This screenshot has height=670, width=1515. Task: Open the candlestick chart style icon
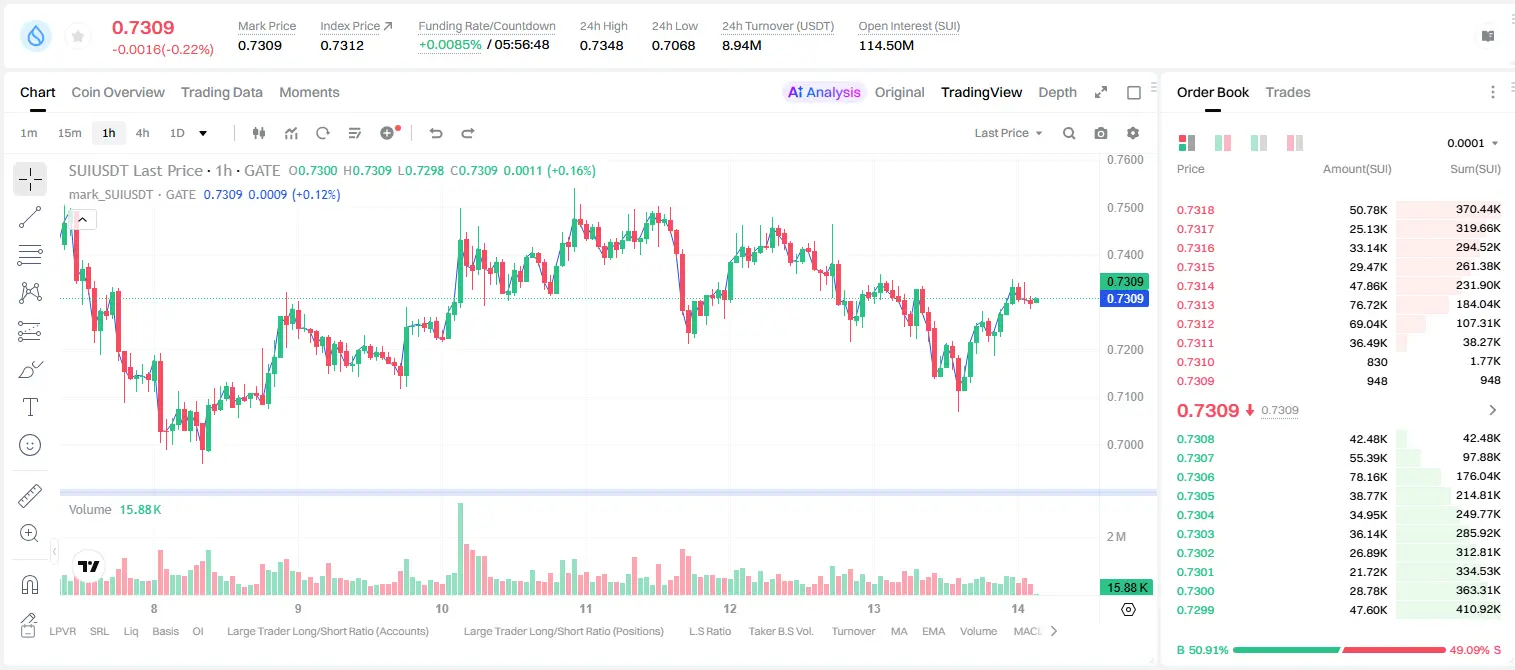[259, 133]
